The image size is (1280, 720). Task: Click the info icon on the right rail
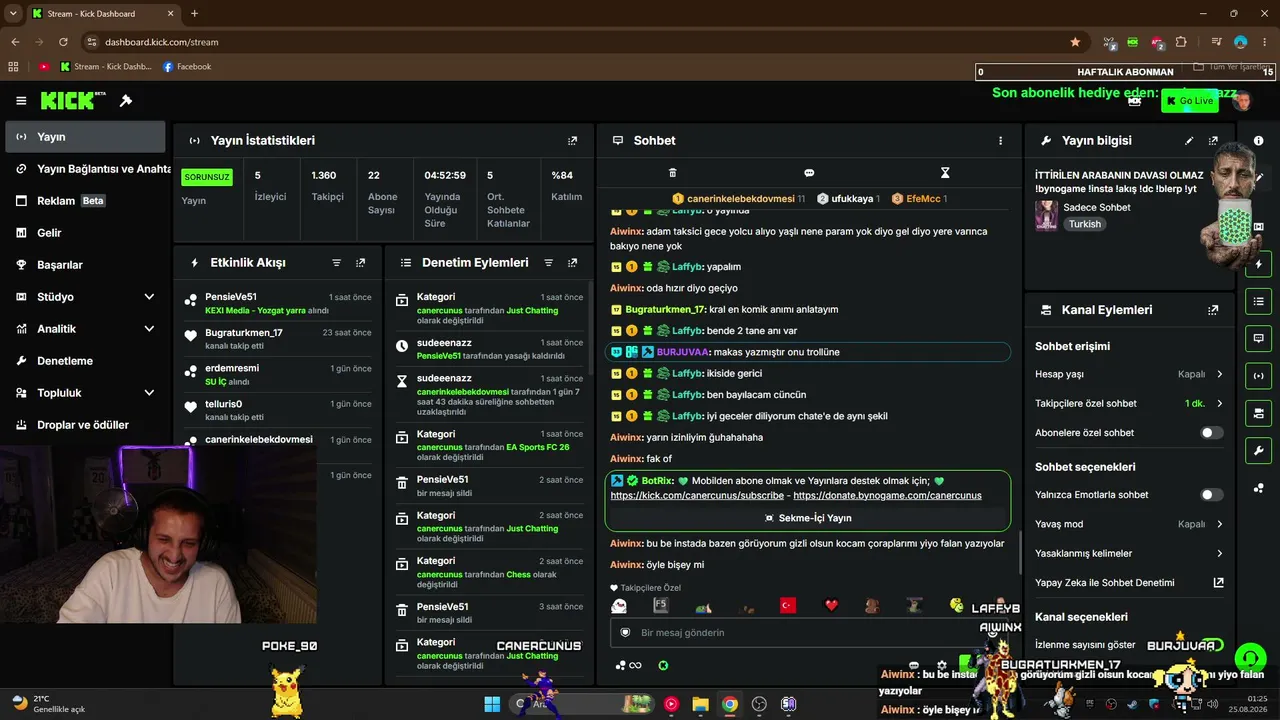click(1258, 141)
